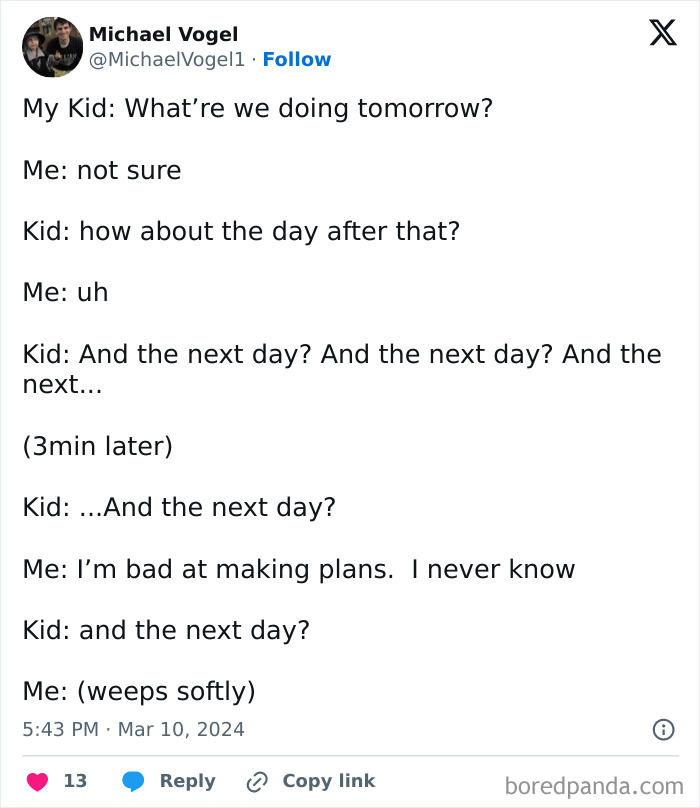Image resolution: width=700 pixels, height=808 pixels.
Task: Click the 13 like count number
Action: [75, 780]
